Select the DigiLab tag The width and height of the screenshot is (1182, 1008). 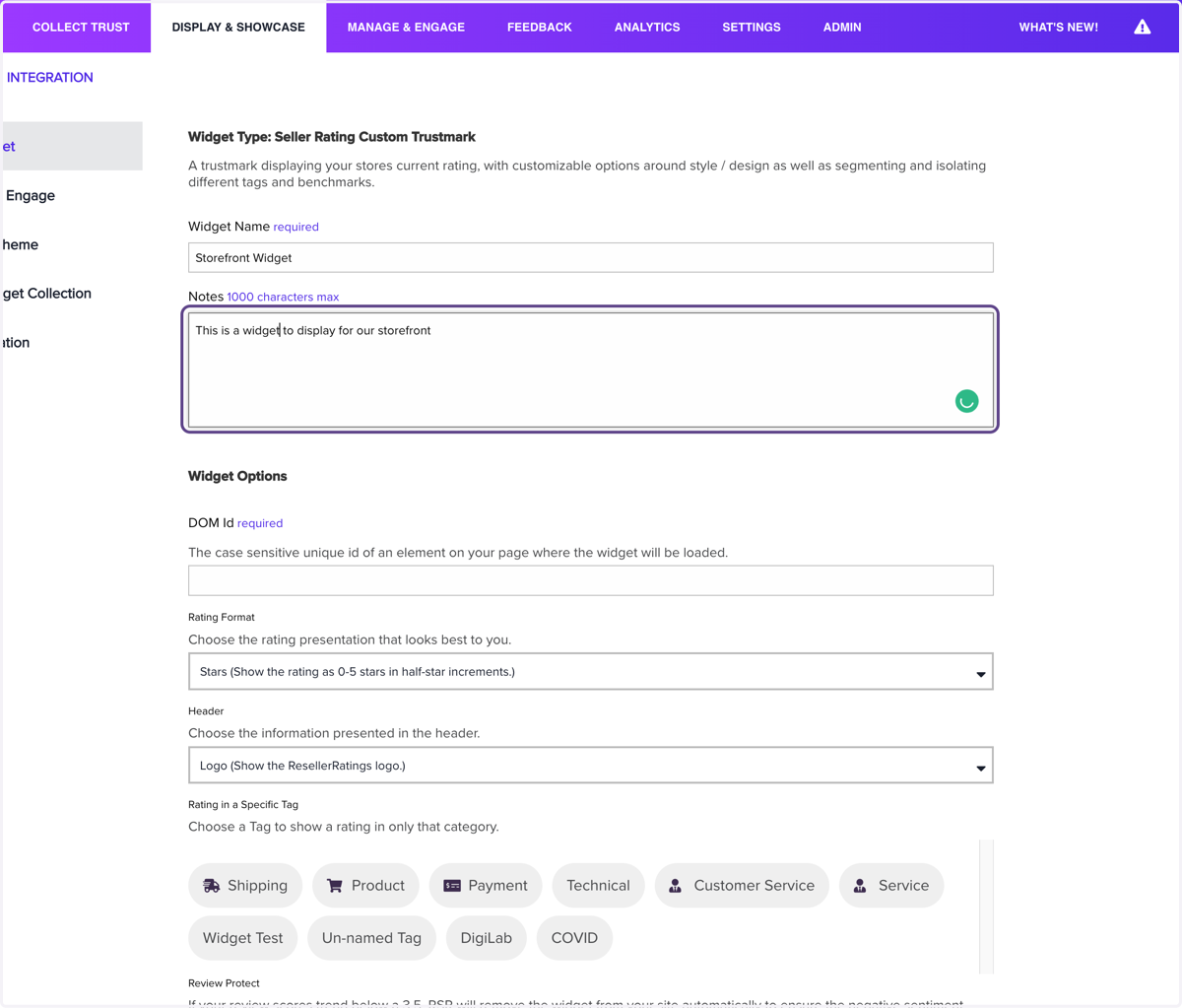[486, 937]
